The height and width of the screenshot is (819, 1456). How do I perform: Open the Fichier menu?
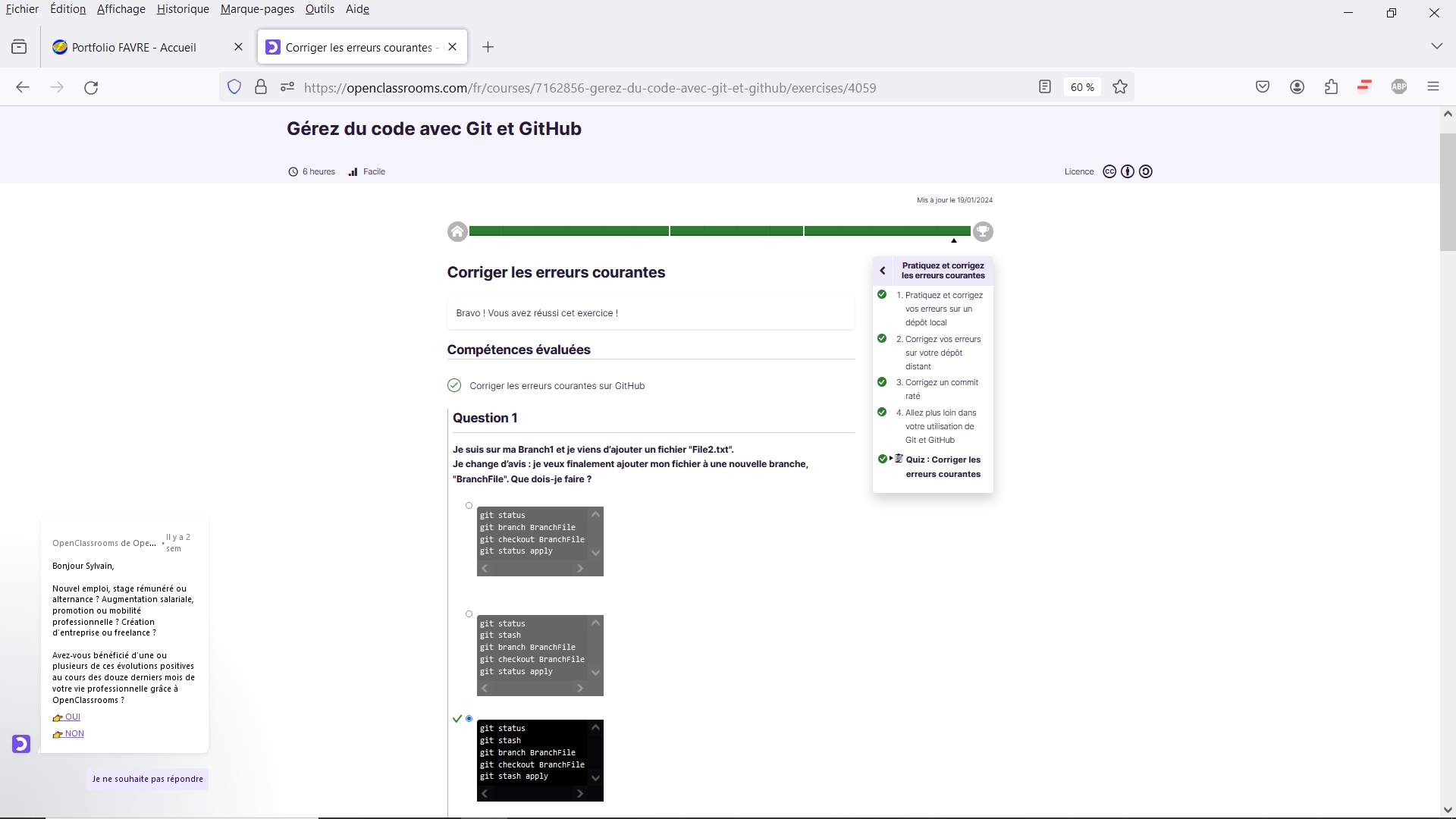22,9
